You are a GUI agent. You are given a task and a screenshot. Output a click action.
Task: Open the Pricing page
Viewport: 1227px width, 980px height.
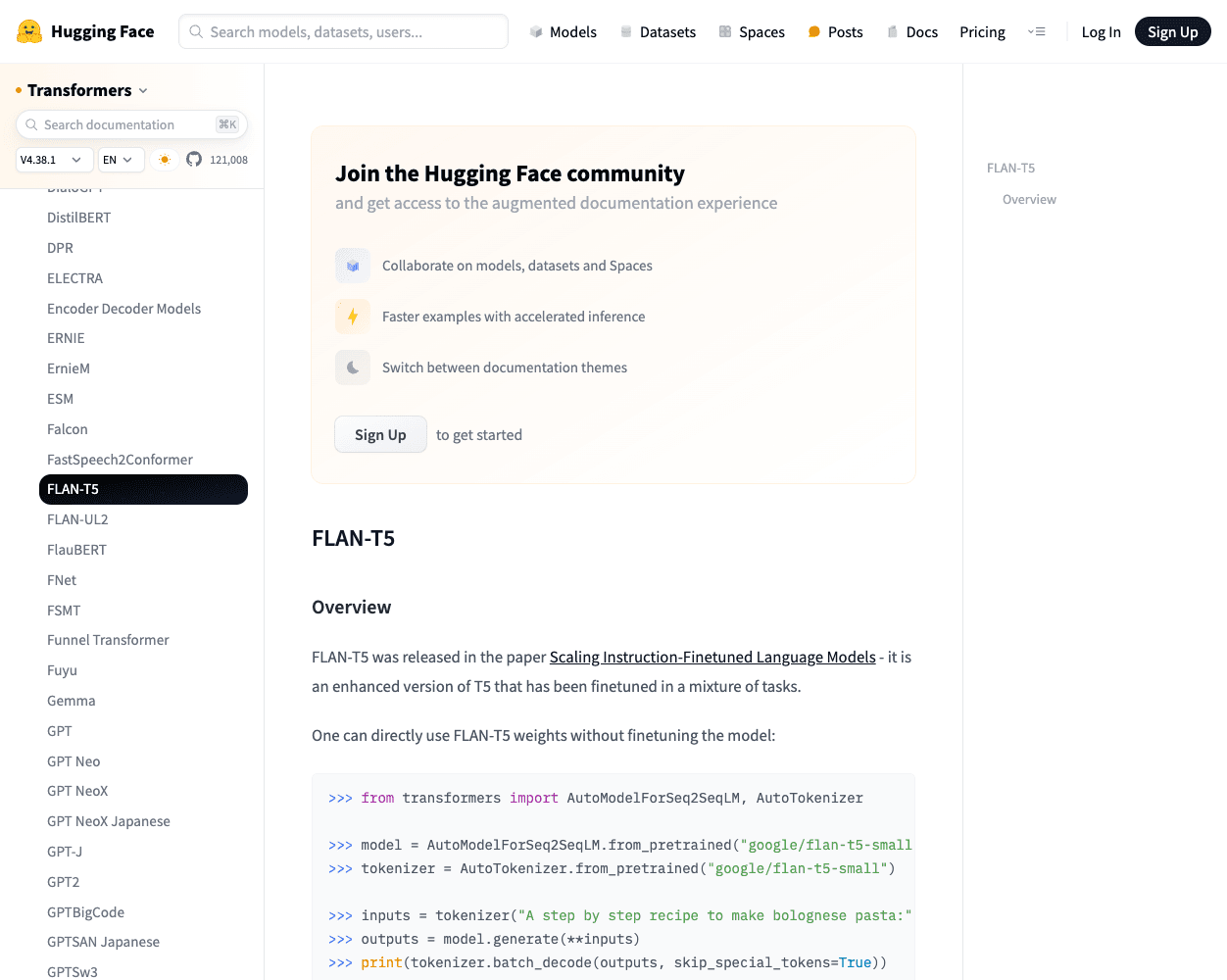tap(982, 32)
